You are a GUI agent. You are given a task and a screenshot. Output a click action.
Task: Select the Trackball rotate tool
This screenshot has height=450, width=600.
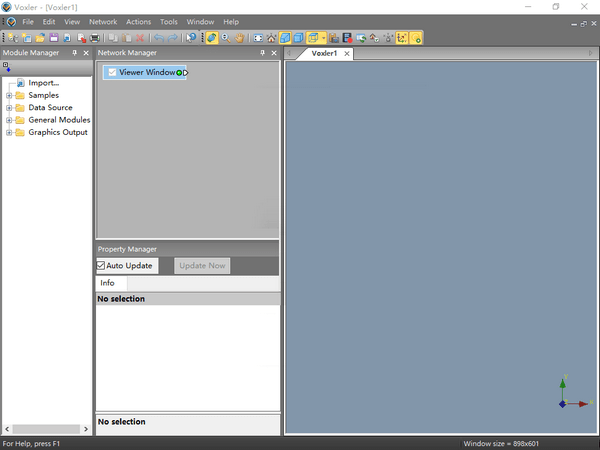pos(212,38)
